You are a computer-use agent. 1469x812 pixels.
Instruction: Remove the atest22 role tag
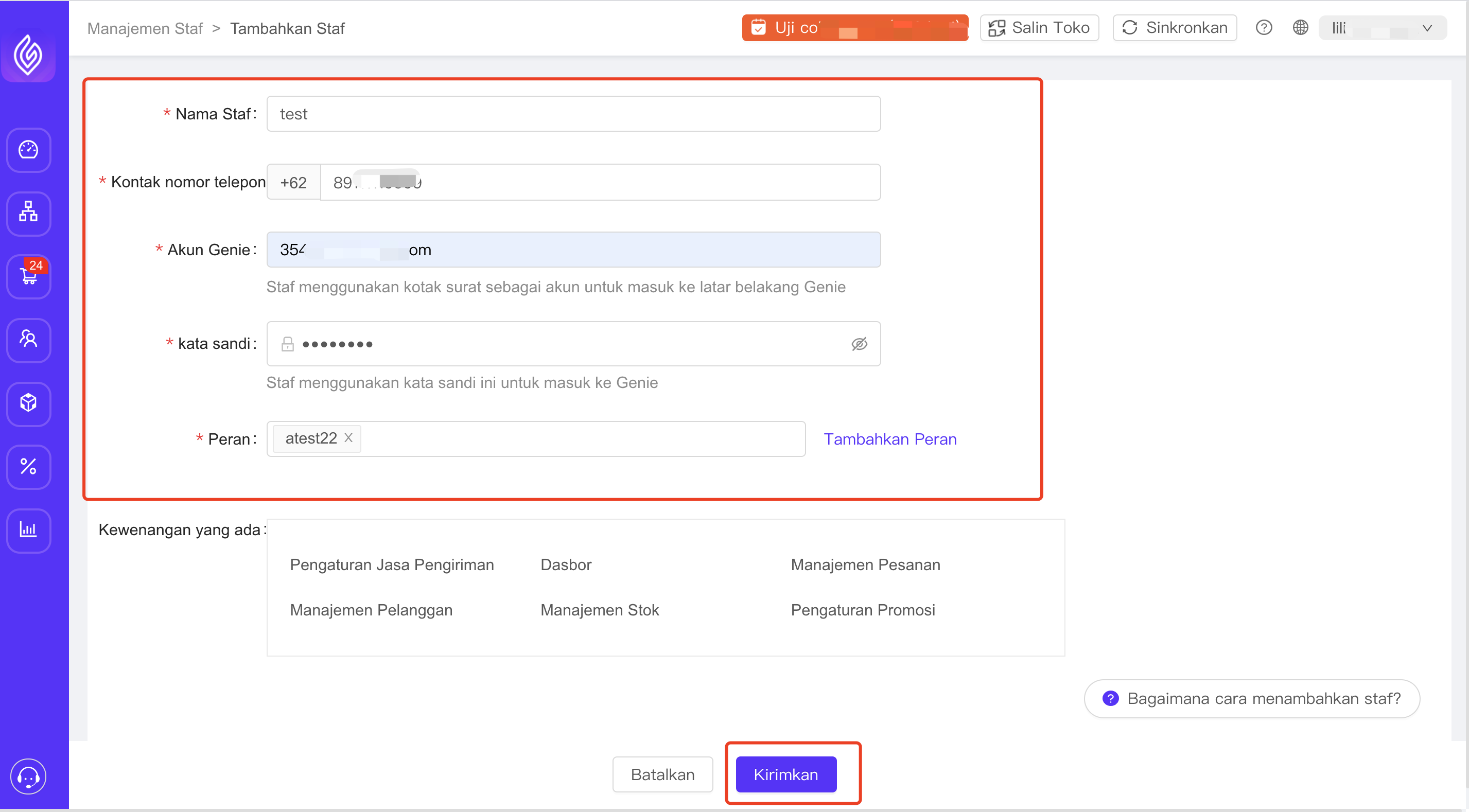pyautogui.click(x=348, y=438)
